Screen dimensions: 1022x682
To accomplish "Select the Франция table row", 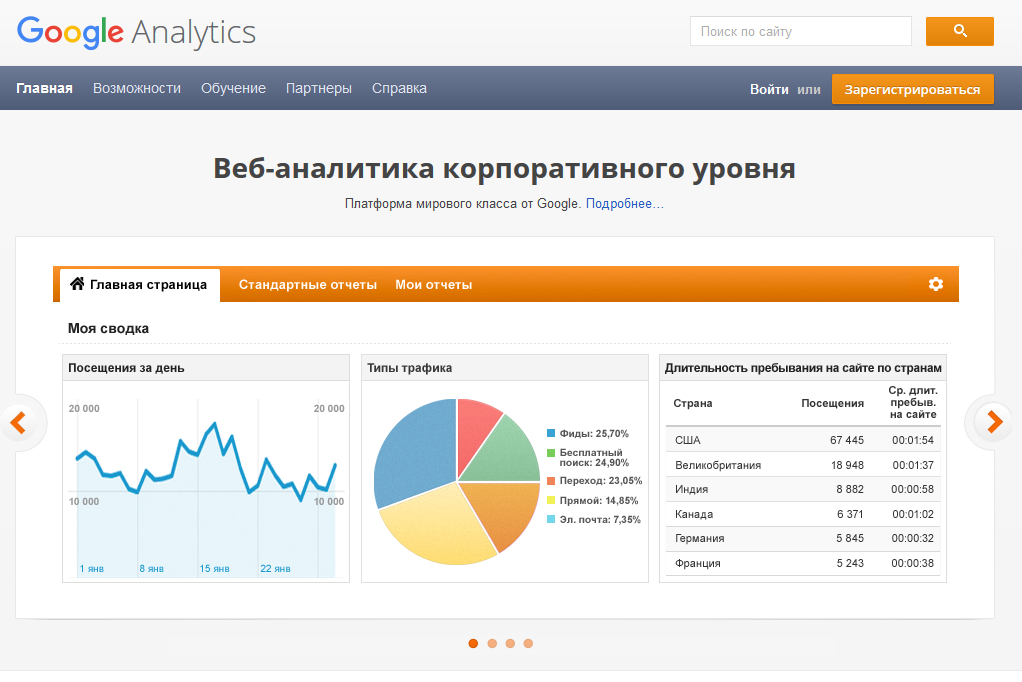I will click(x=804, y=563).
